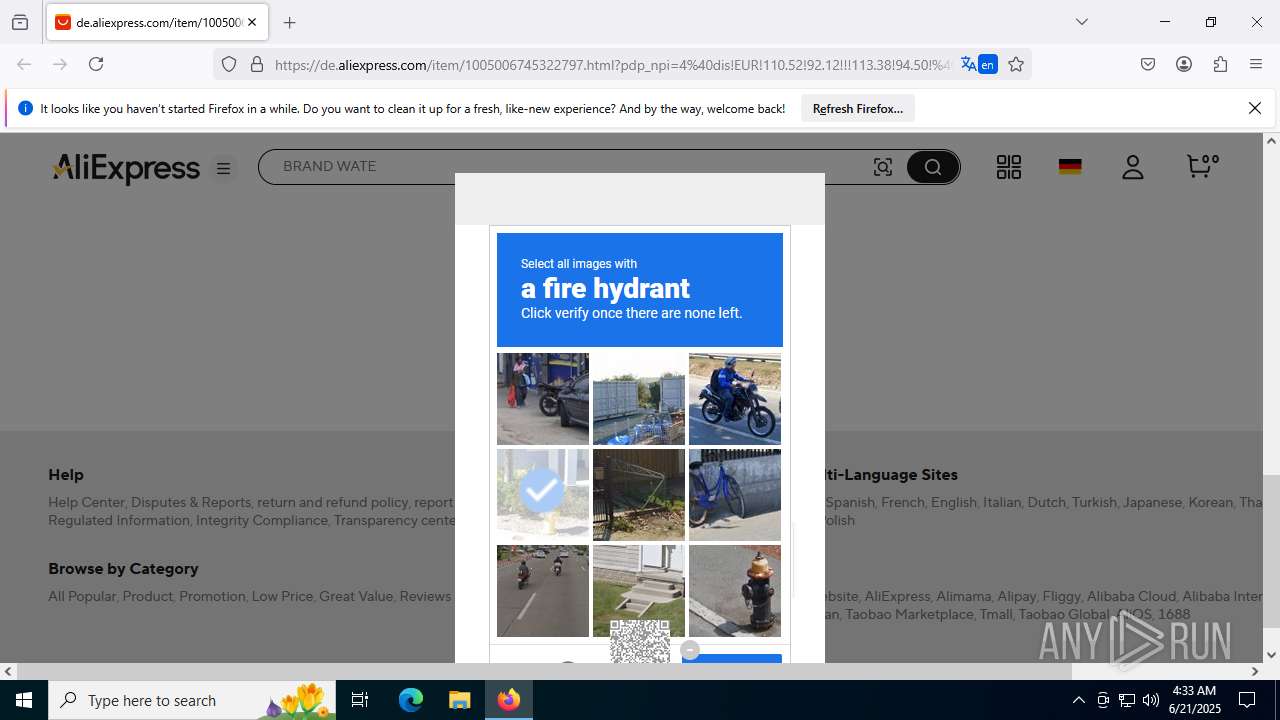Click the 'Promotion' category link
Image resolution: width=1280 pixels, height=720 pixels.
[212, 596]
